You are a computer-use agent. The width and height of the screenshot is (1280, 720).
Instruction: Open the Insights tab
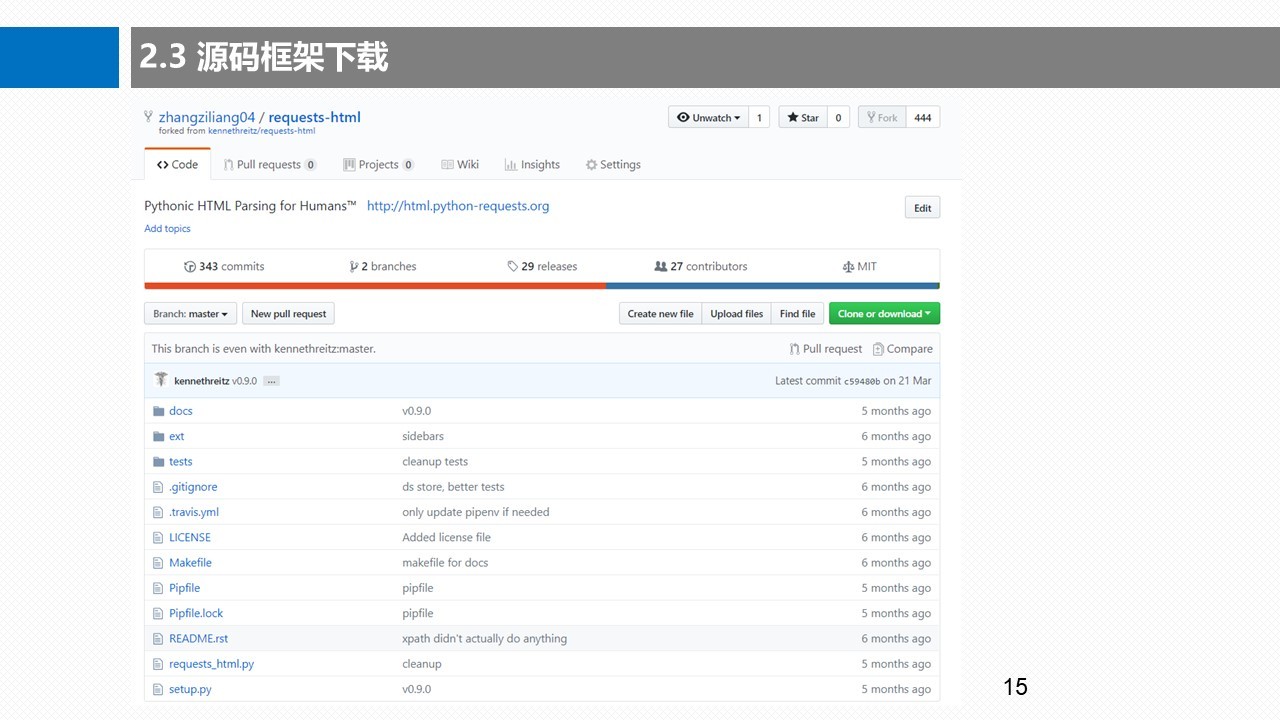(x=532, y=164)
